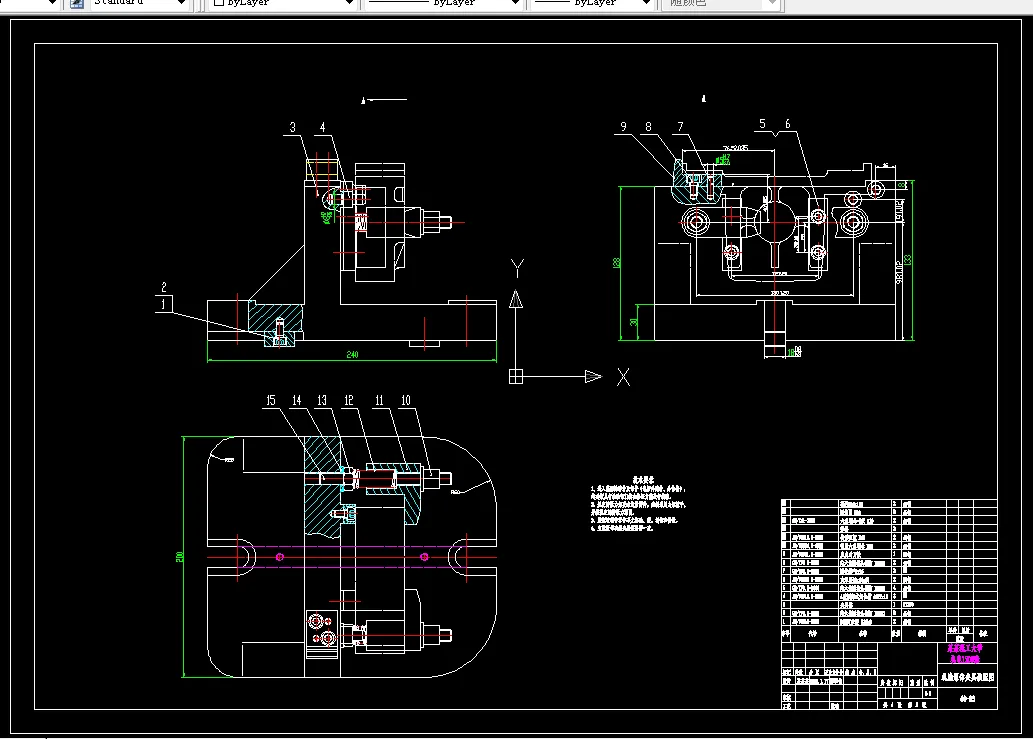Image resolution: width=1033 pixels, height=739 pixels.
Task: Select the green vertical 200 dimension text
Action: 179,557
